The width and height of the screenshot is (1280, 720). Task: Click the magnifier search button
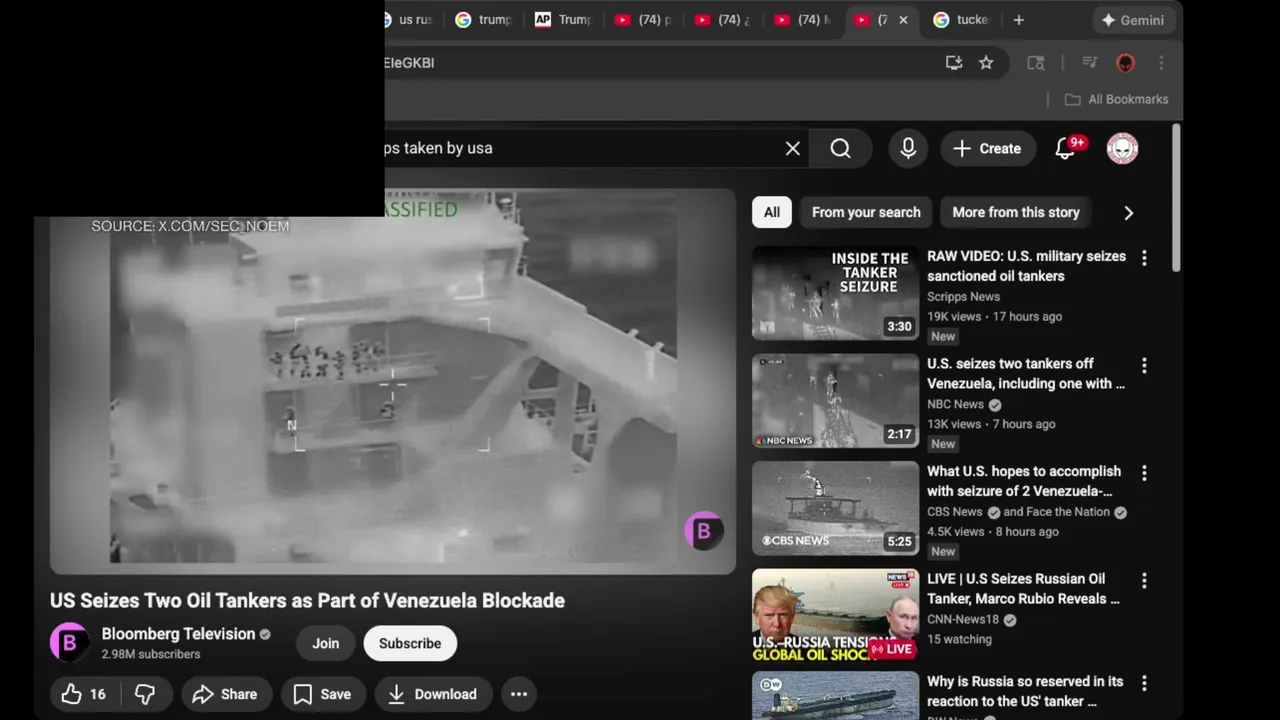pos(840,148)
